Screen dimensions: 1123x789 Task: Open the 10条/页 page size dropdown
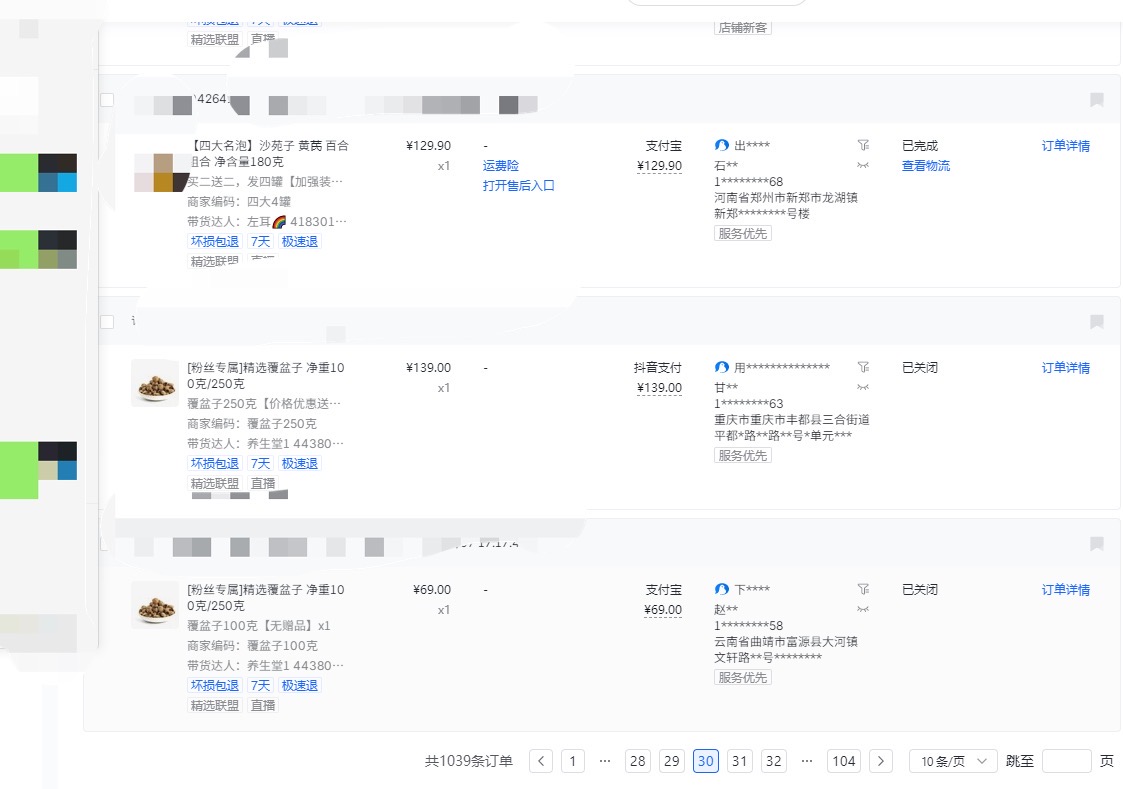[x=953, y=761]
